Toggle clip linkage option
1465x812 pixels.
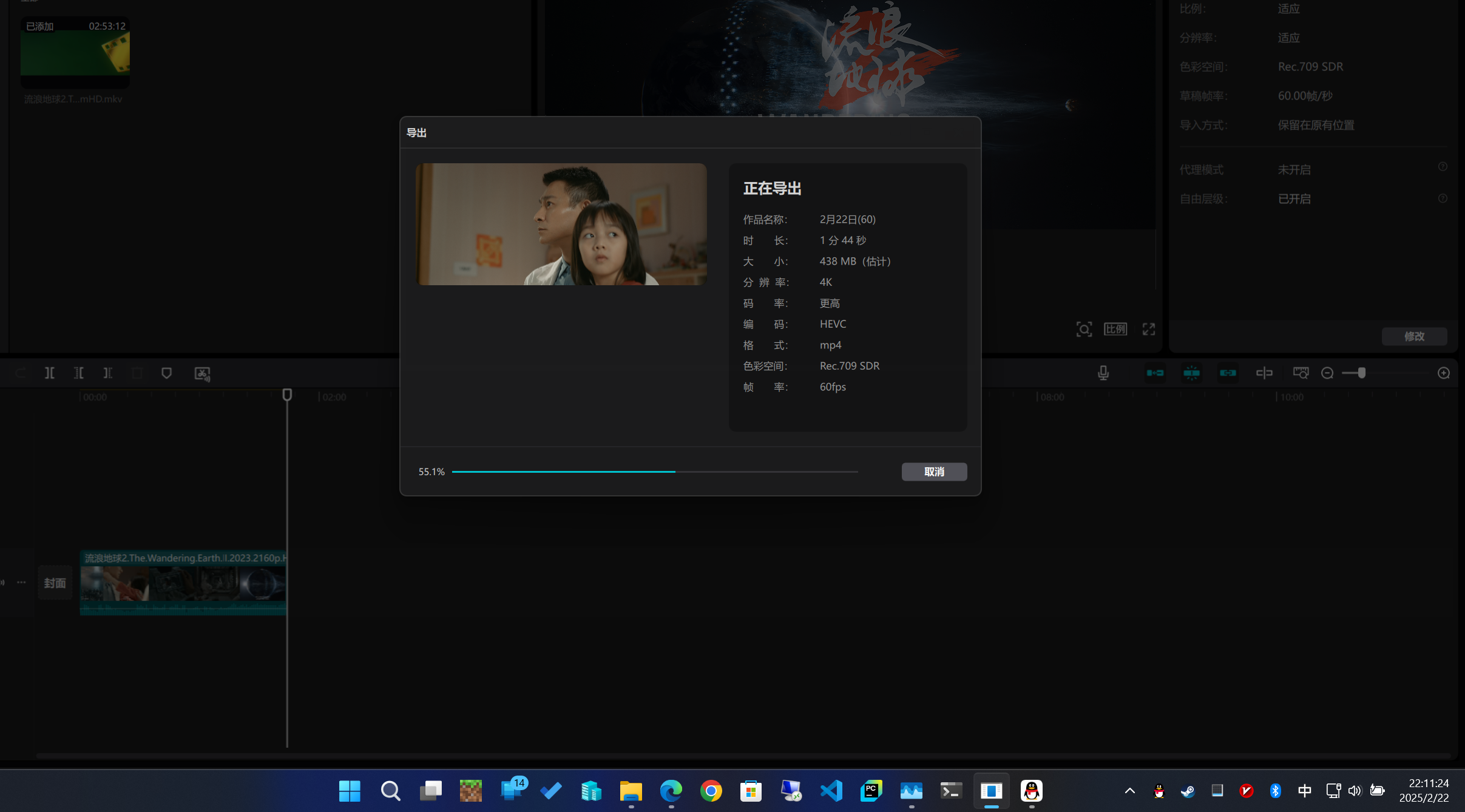[1228, 373]
